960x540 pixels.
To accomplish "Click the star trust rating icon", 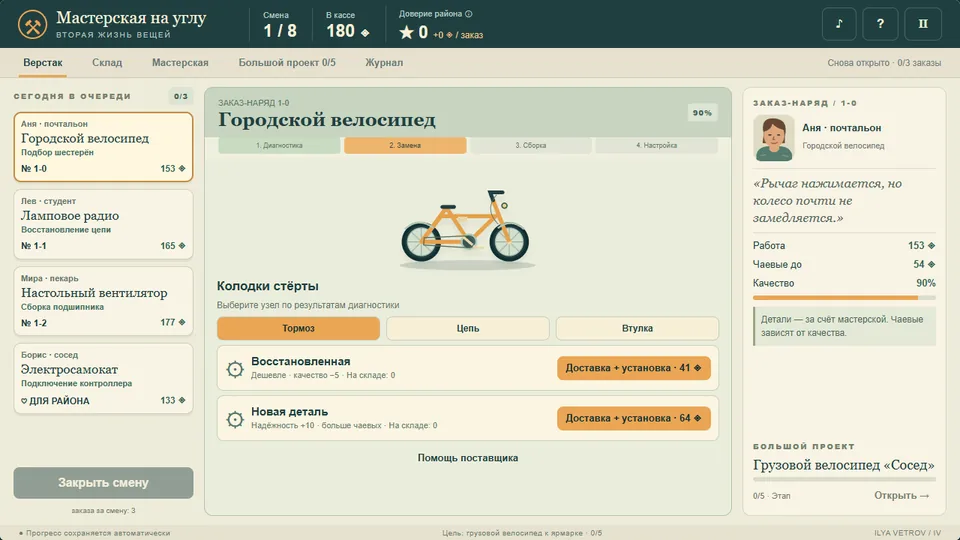I will tap(406, 32).
